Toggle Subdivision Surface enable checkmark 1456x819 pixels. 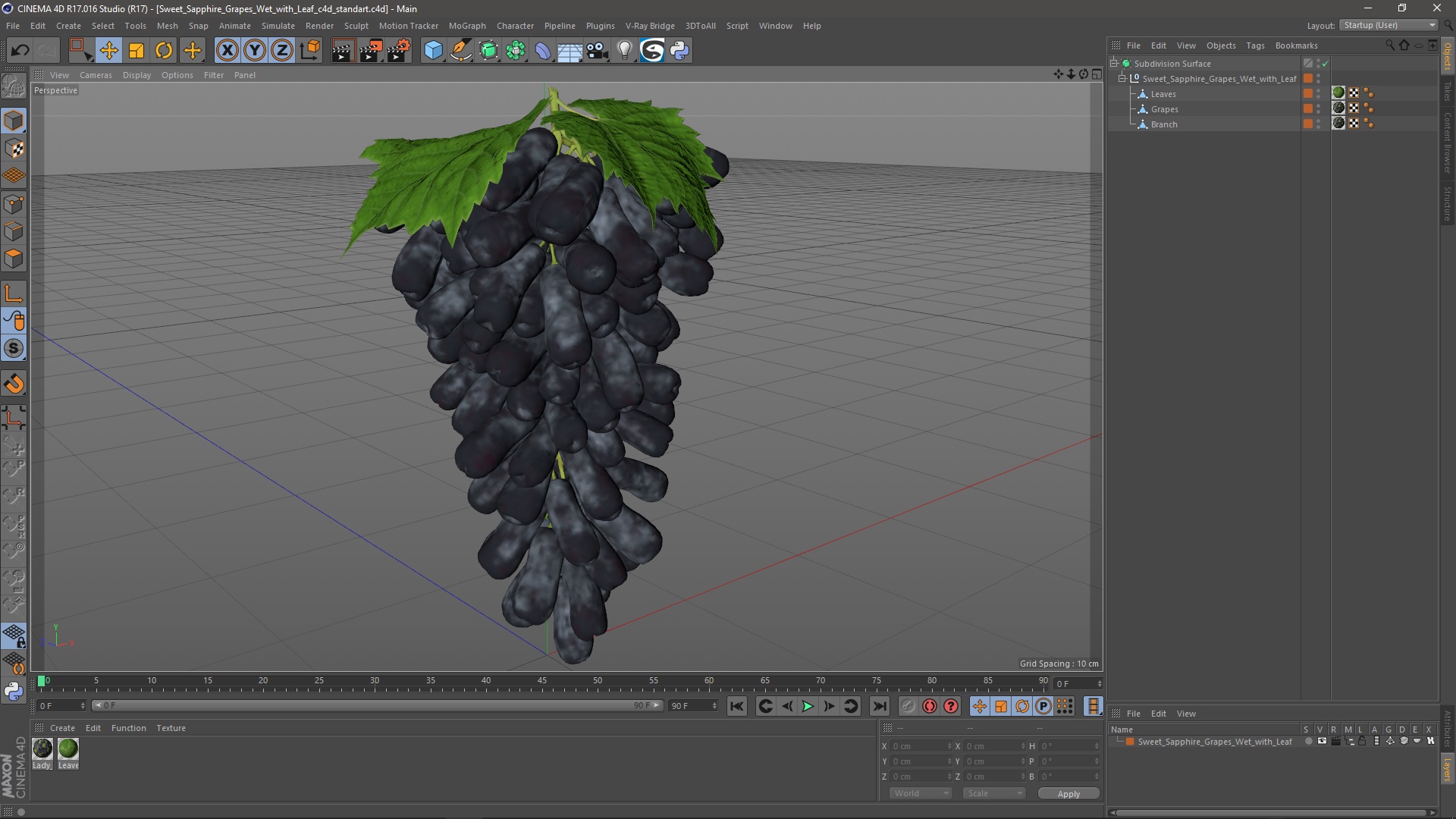1325,64
